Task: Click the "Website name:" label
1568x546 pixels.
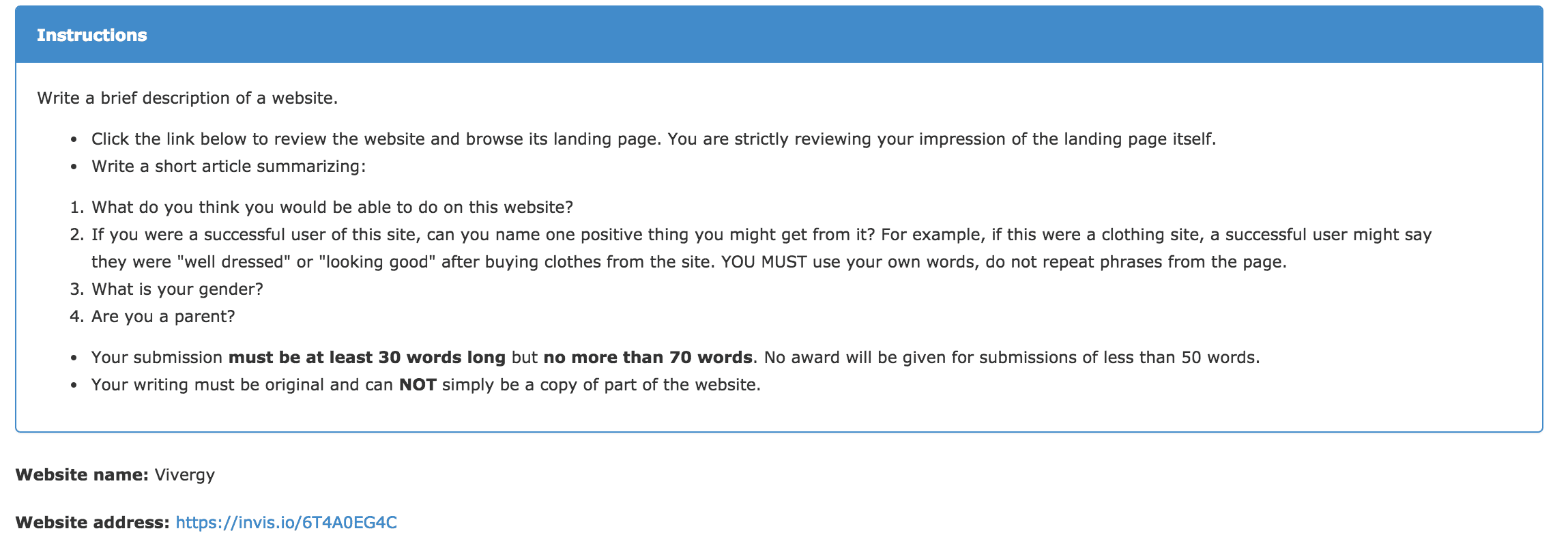Action: (81, 475)
